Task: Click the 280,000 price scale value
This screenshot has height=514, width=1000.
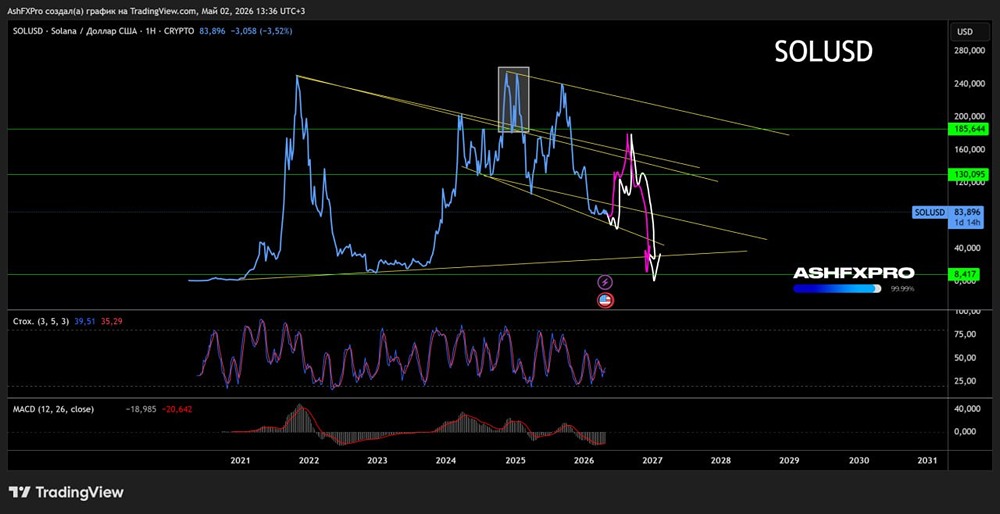Action: (x=971, y=50)
